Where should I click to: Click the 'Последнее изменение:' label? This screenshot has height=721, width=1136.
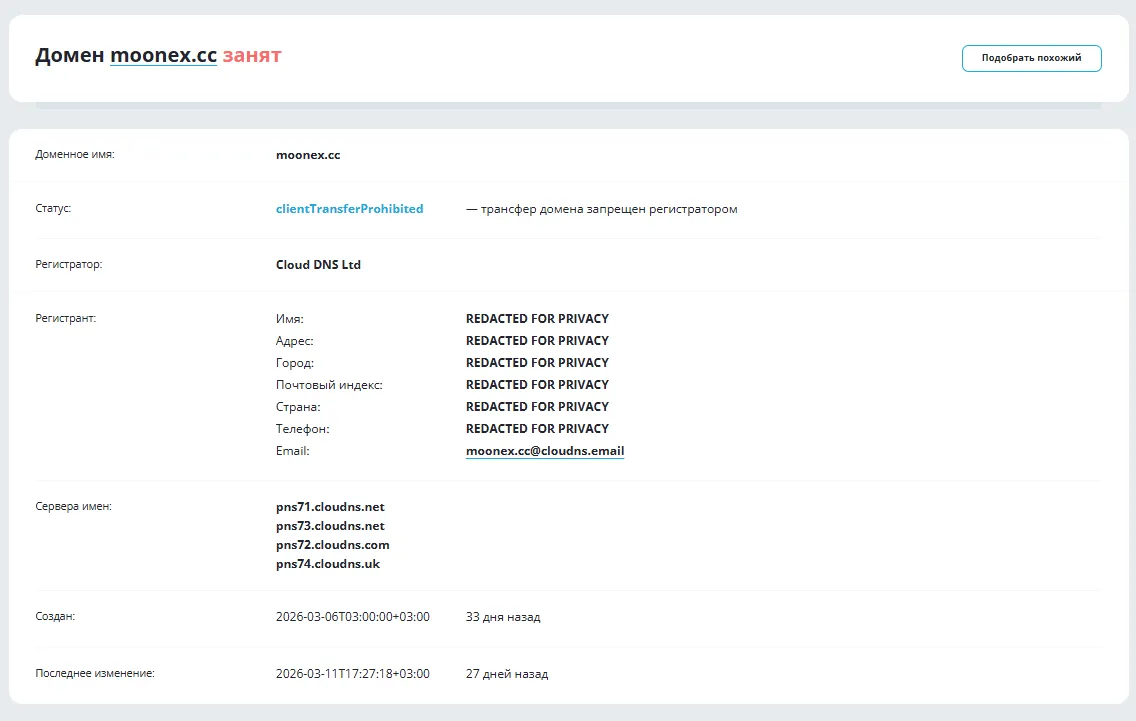coord(95,673)
